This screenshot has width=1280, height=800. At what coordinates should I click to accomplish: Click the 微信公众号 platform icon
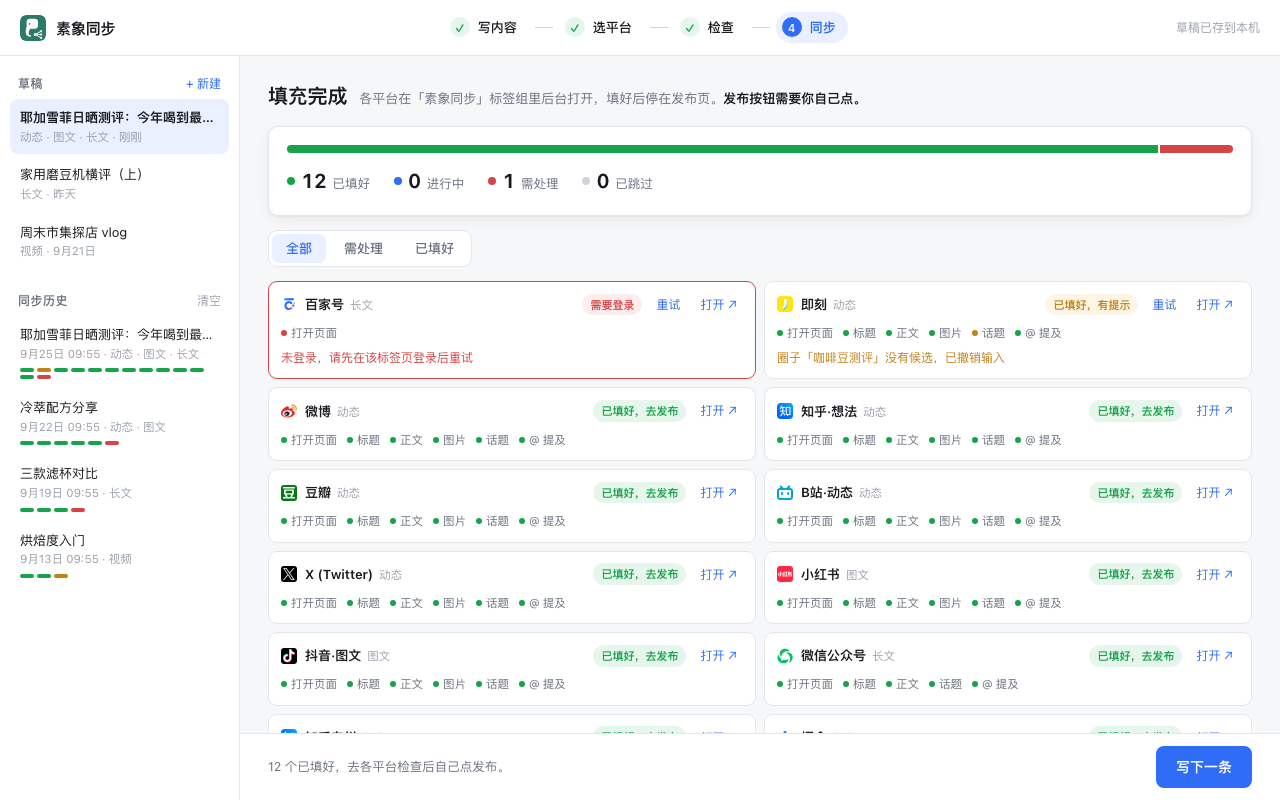785,656
